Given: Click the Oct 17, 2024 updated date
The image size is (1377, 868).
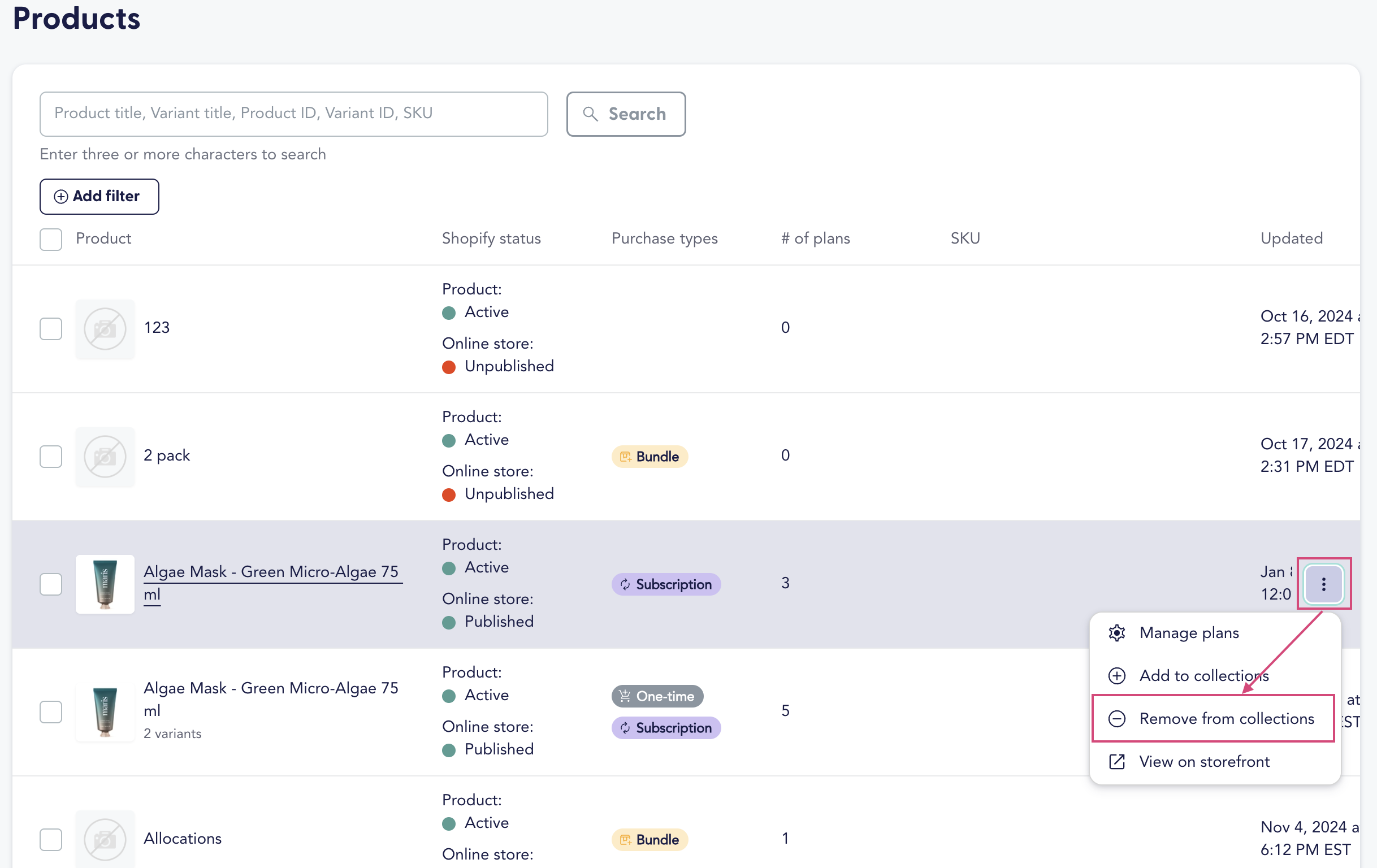Looking at the screenshot, I should coord(1309,455).
